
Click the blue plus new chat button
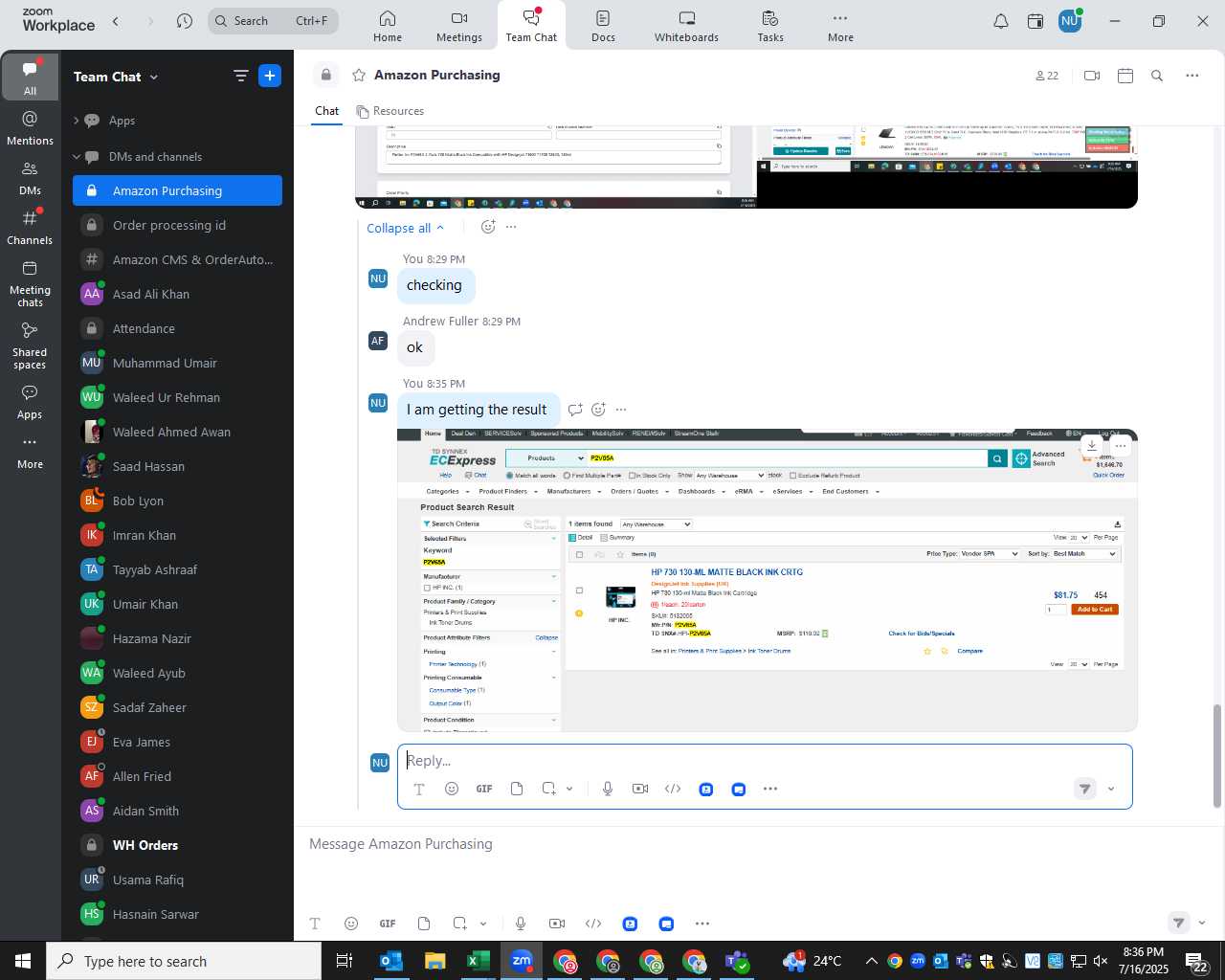[270, 77]
